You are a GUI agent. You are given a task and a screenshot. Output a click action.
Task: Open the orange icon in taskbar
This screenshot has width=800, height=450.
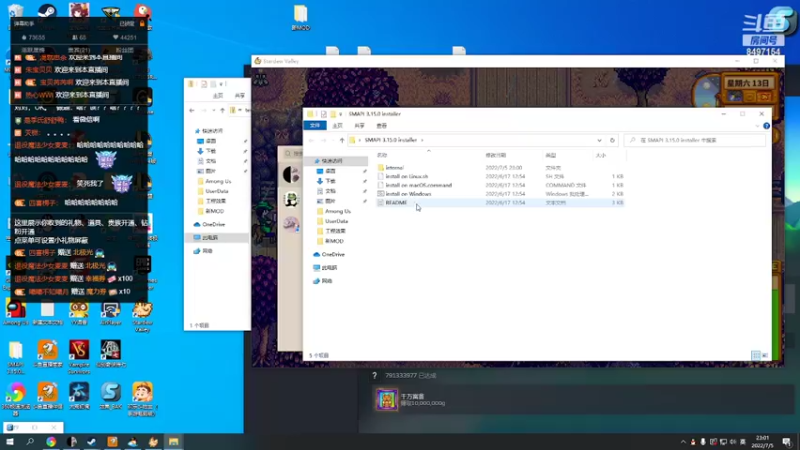(112, 442)
